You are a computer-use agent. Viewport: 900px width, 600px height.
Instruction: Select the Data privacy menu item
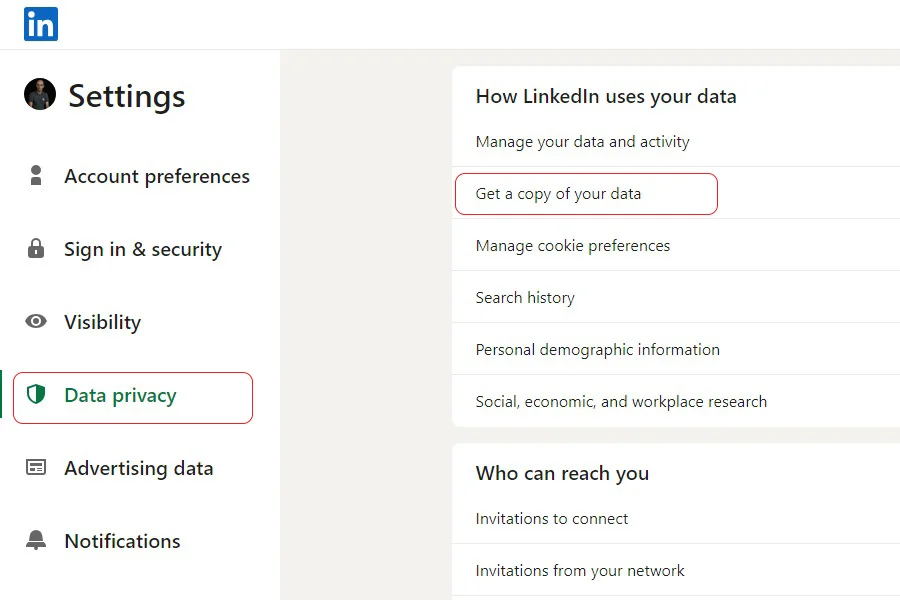pos(133,398)
